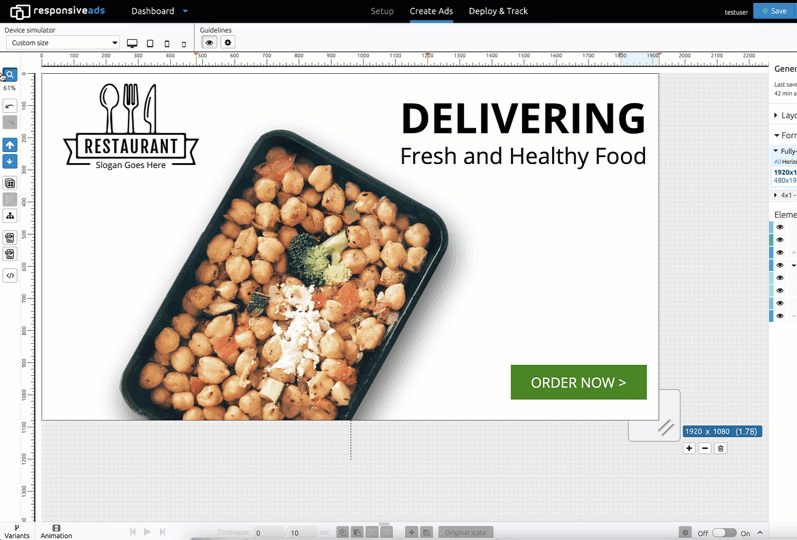Open guidelines settings gear
797x540 pixels.
(x=228, y=43)
